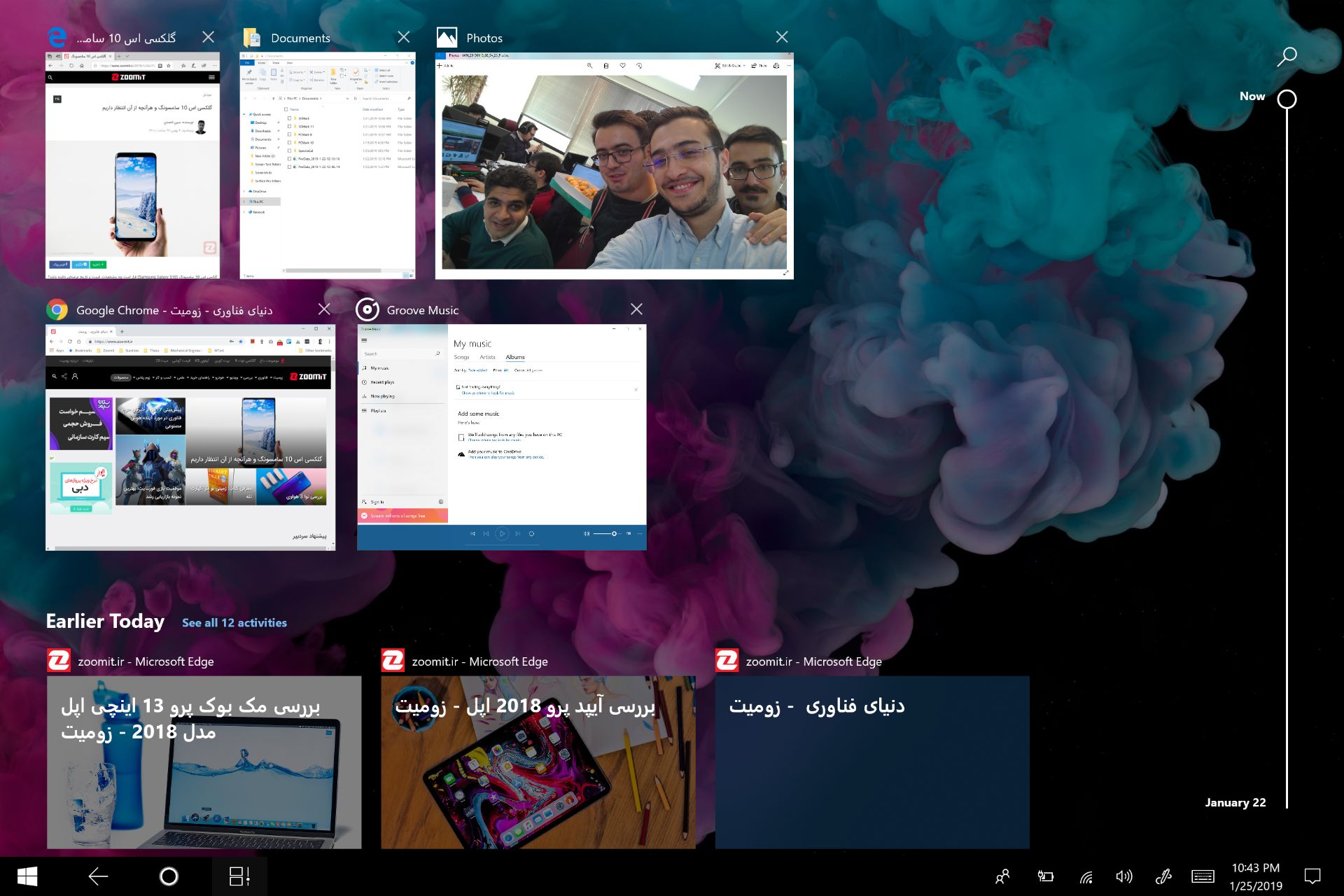Click the Documents window title text
The image size is (1344, 896).
click(300, 38)
